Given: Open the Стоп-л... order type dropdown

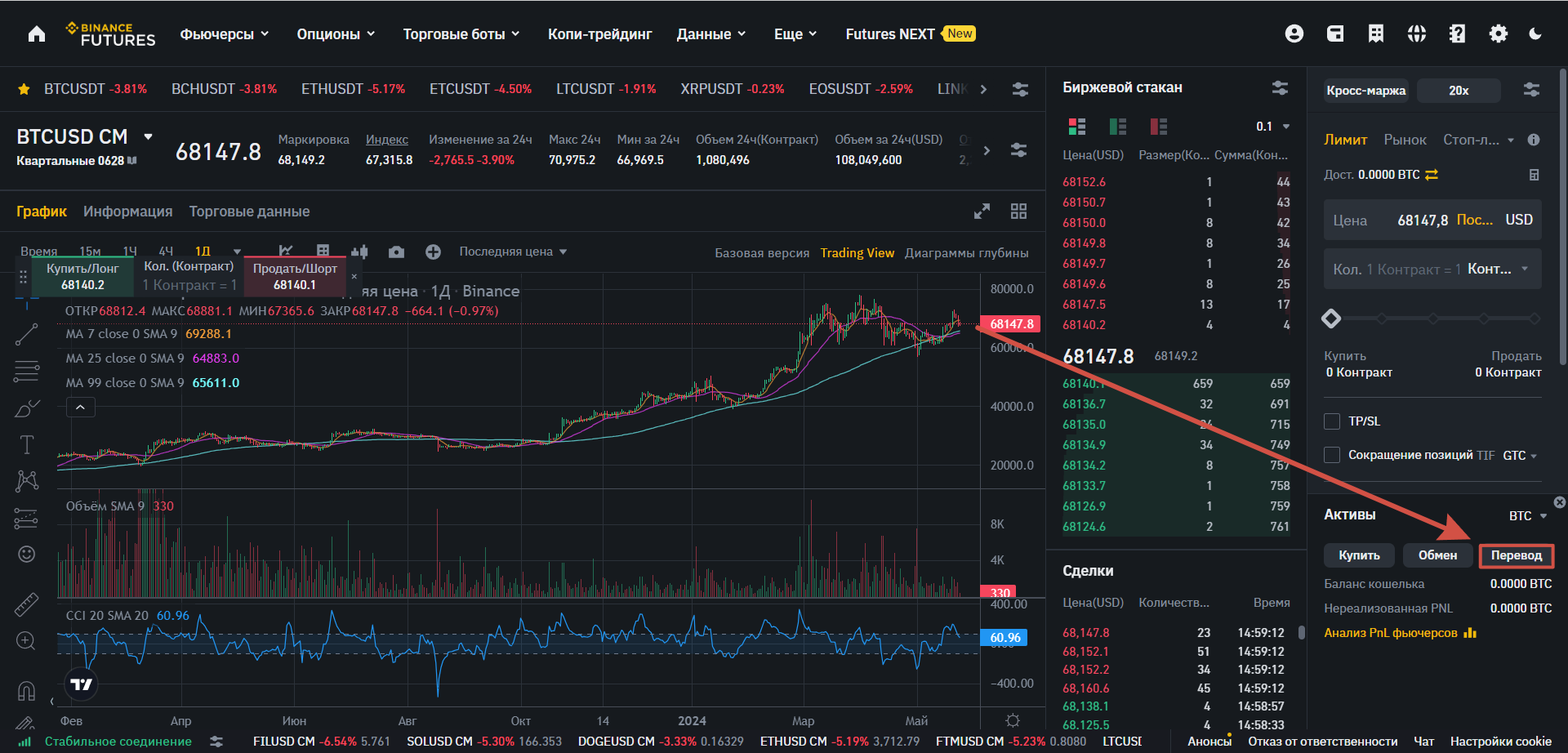Looking at the screenshot, I should (x=1478, y=140).
